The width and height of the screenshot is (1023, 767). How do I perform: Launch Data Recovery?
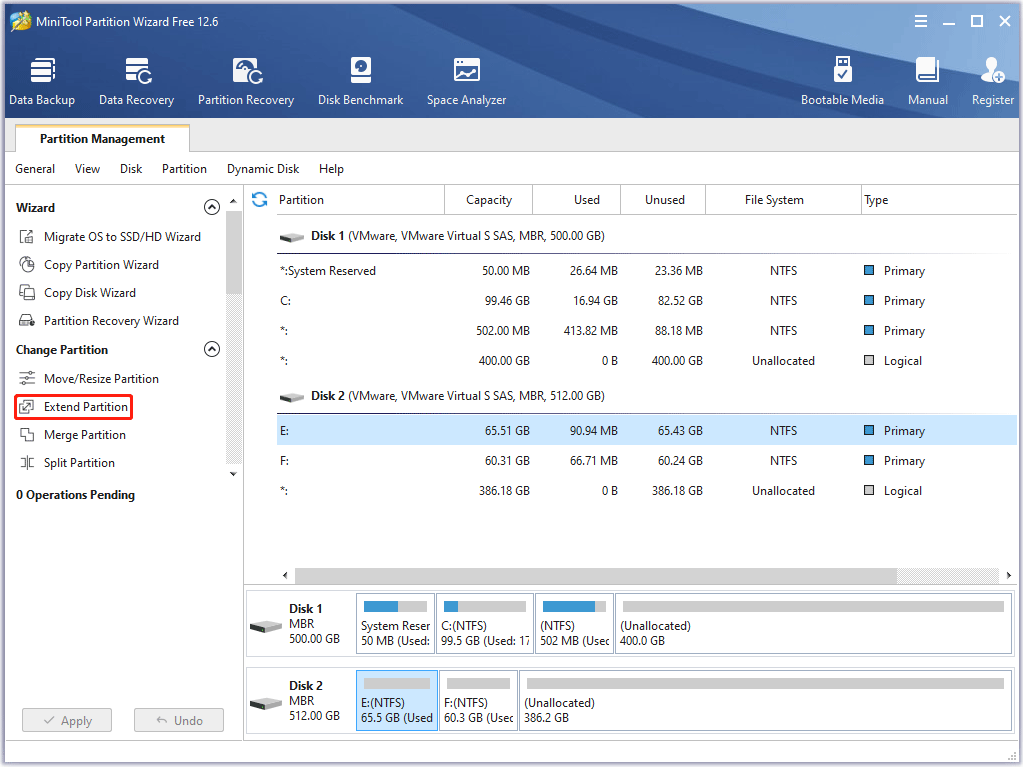(x=136, y=80)
